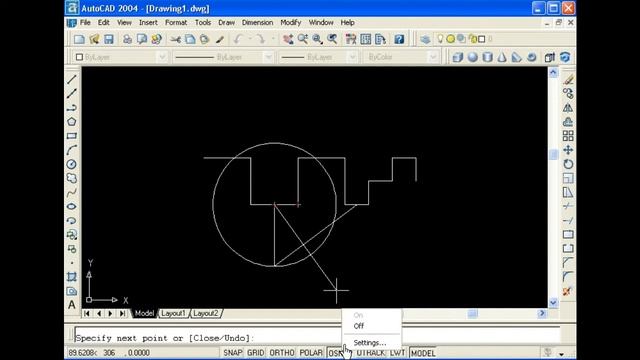Go to first layout tab arrow

pyautogui.click(x=87, y=313)
